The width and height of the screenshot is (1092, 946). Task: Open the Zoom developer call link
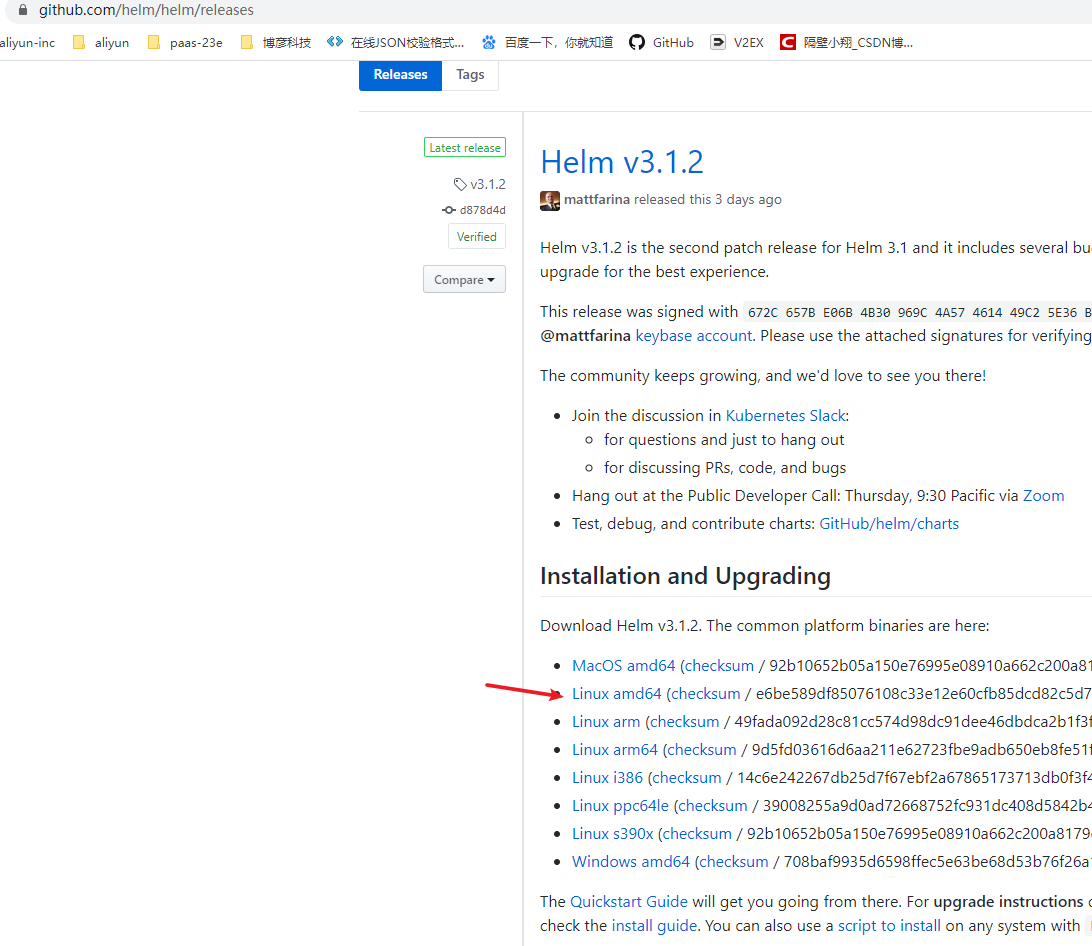point(1043,496)
